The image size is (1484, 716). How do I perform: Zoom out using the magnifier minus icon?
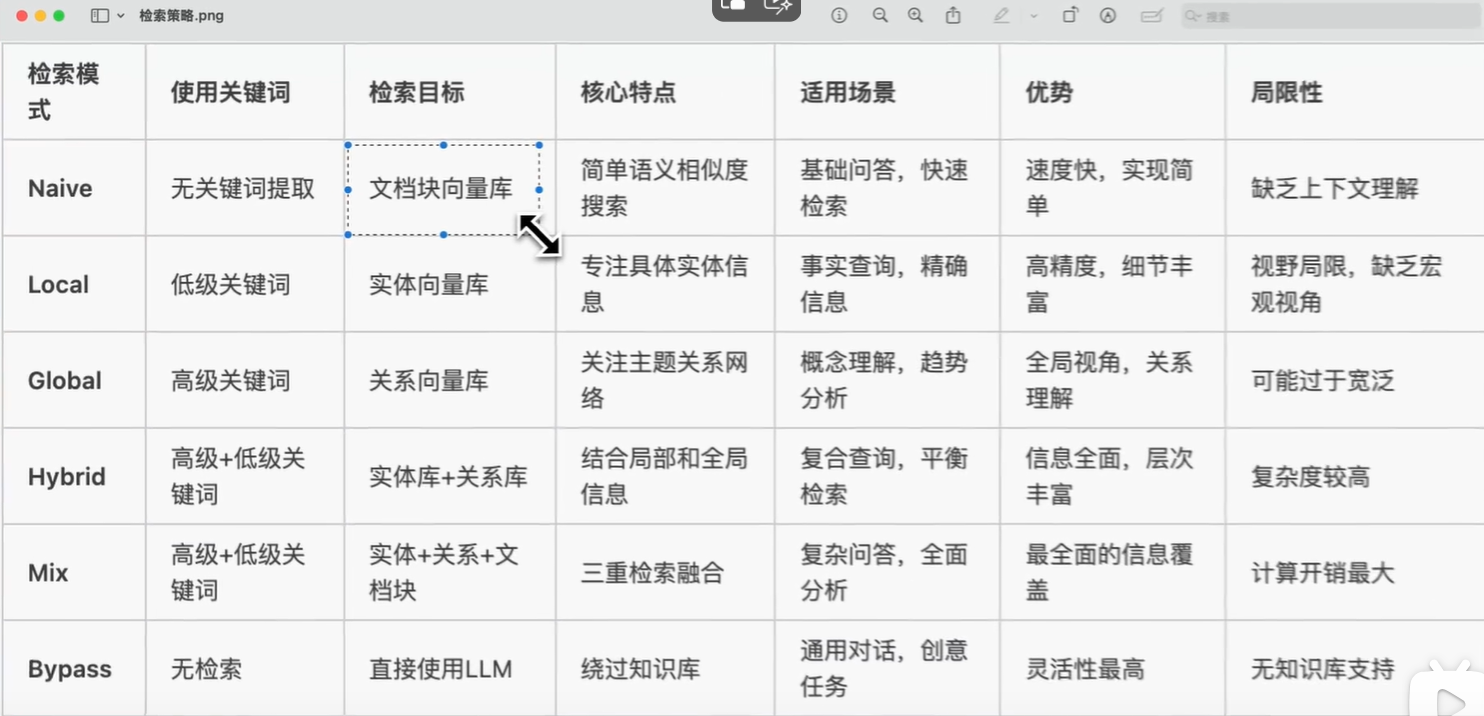(879, 16)
